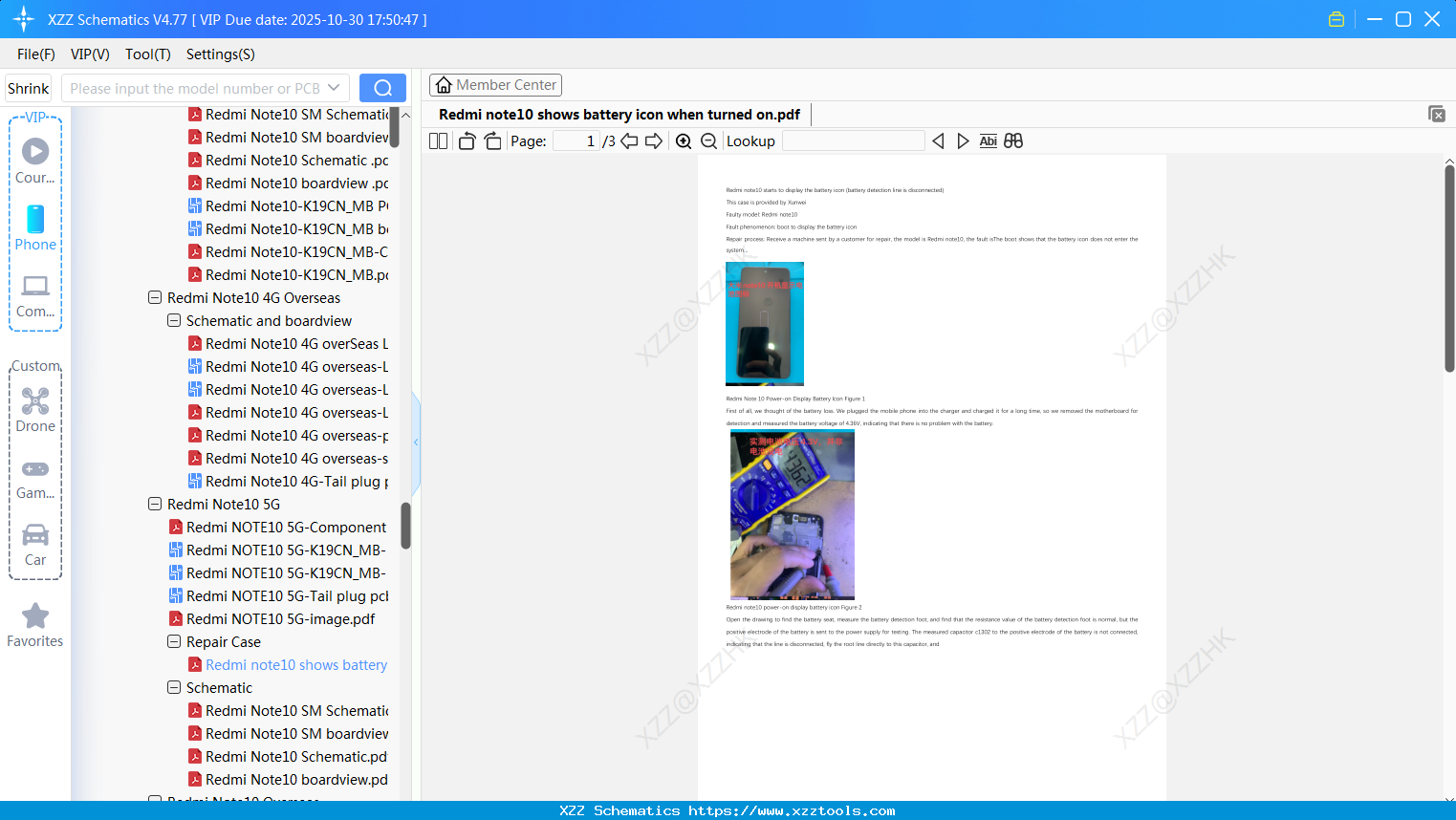
Task: Zoom out of the PDF document
Action: tap(708, 141)
